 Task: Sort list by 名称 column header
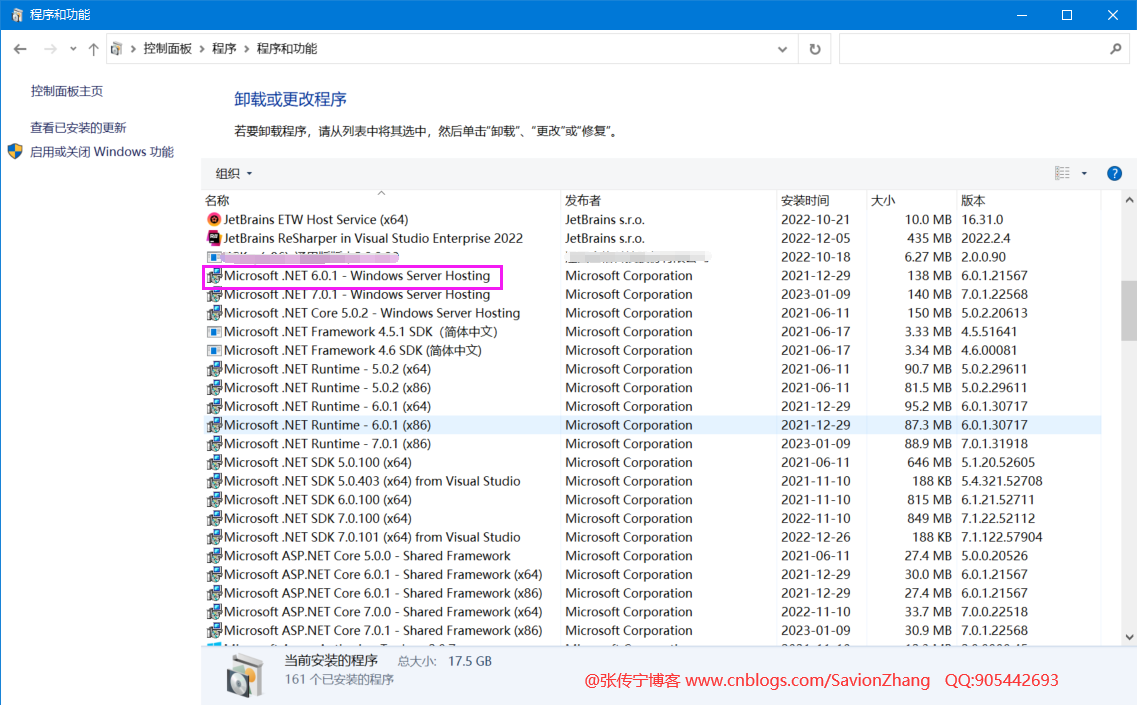pyautogui.click(x=217, y=201)
